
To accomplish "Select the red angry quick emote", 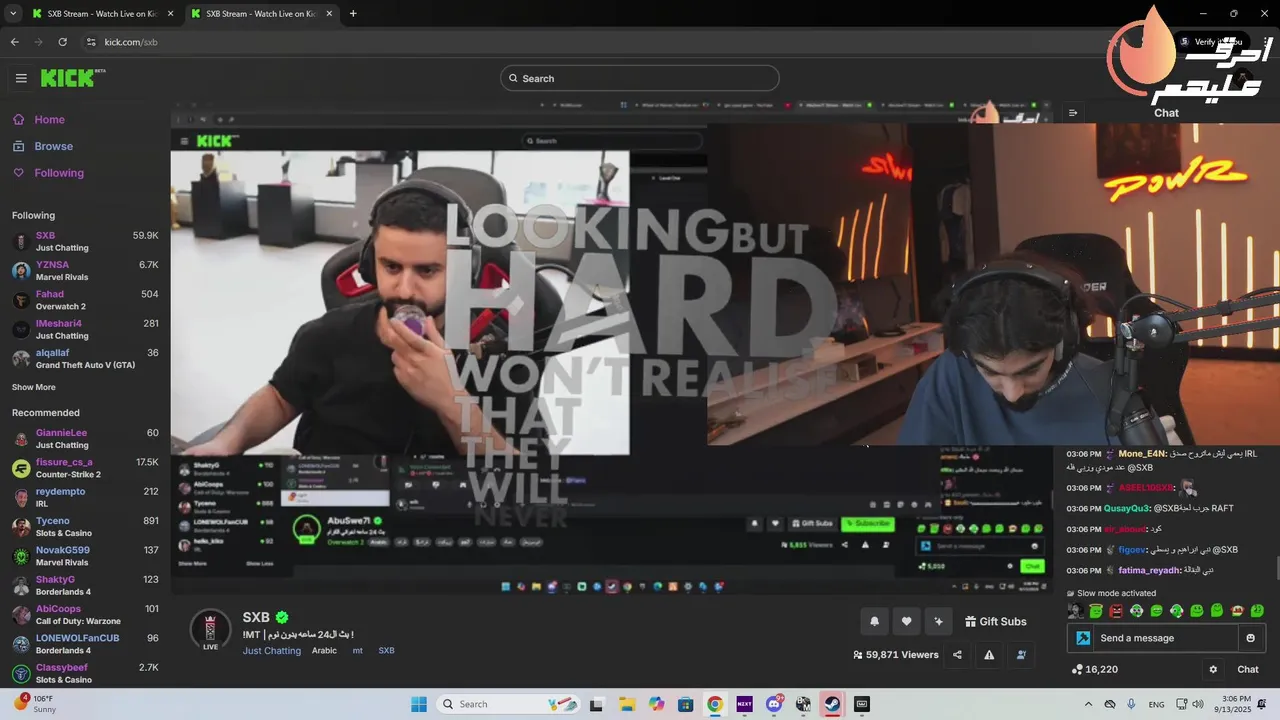I will point(1116,611).
